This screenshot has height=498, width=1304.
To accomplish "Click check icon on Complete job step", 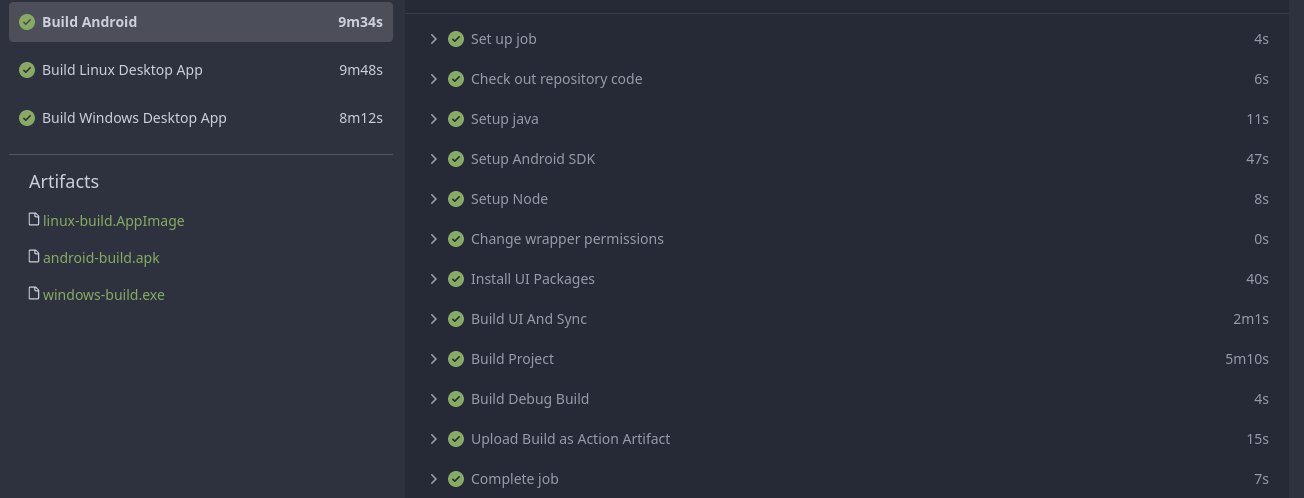I will (x=456, y=479).
